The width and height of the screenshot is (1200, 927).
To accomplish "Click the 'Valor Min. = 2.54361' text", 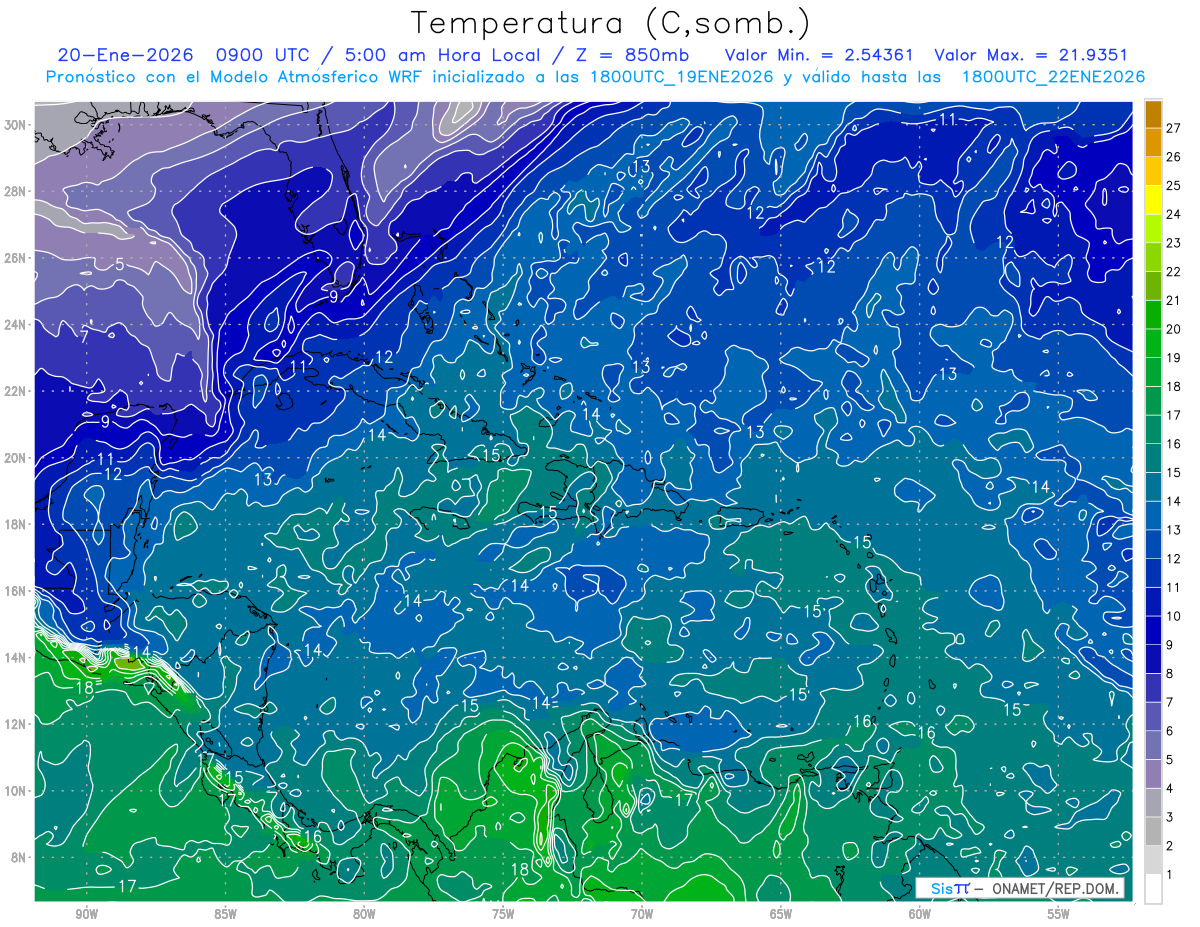I will pyautogui.click(x=818, y=55).
